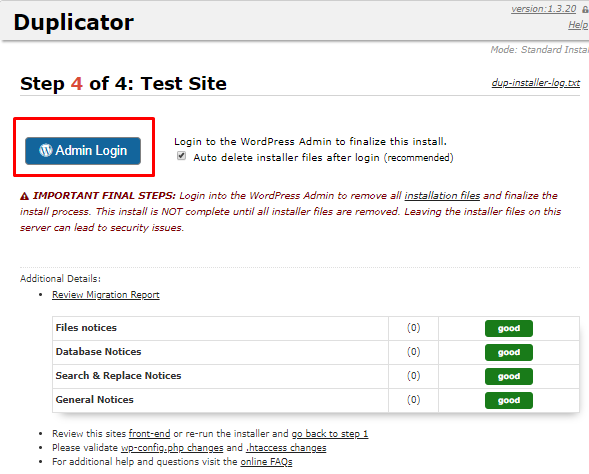Click the (0) count for General Notices
The image size is (589, 474).
tap(413, 400)
